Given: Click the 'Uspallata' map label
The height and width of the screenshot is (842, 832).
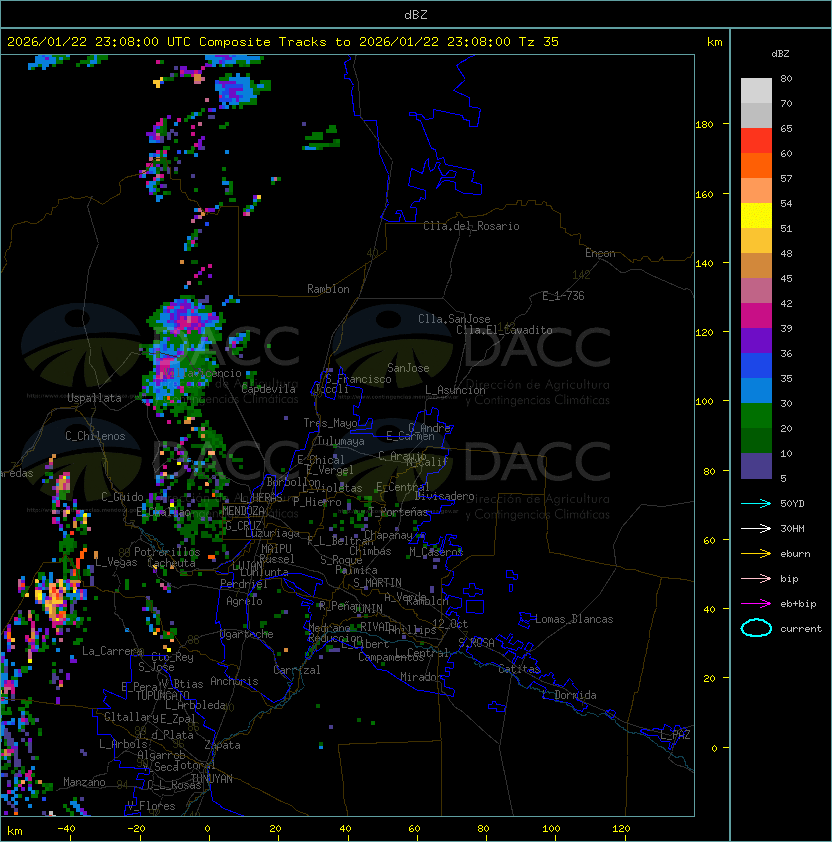Looking at the screenshot, I should tap(95, 398).
